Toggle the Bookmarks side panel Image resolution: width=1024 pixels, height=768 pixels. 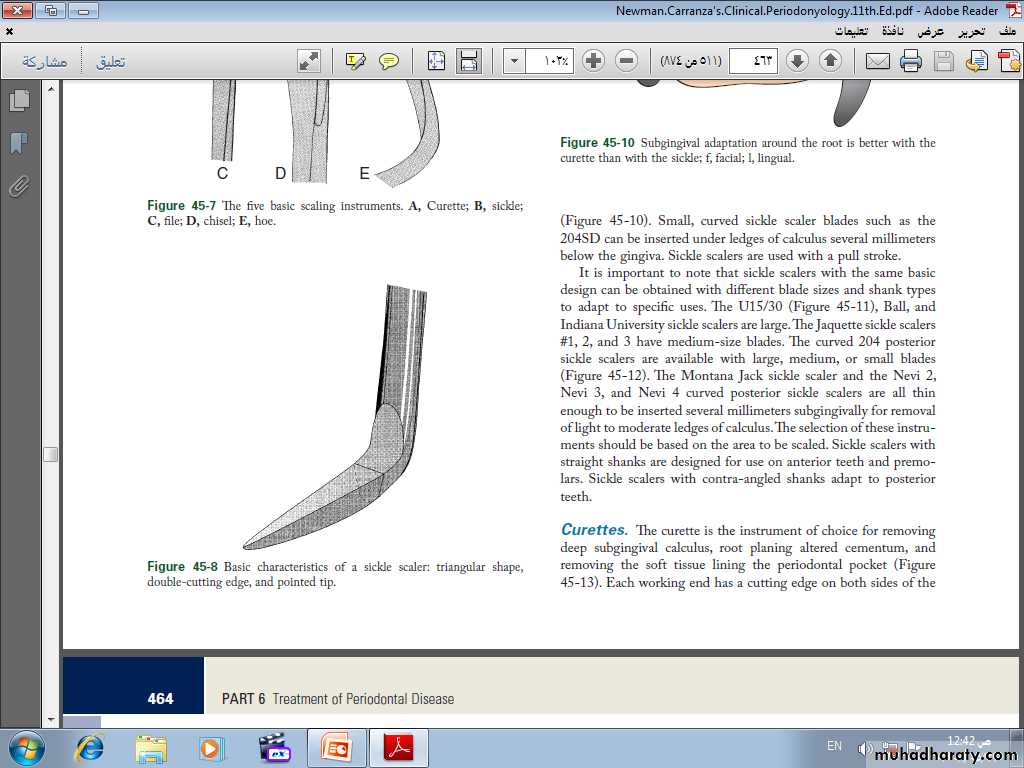click(18, 143)
